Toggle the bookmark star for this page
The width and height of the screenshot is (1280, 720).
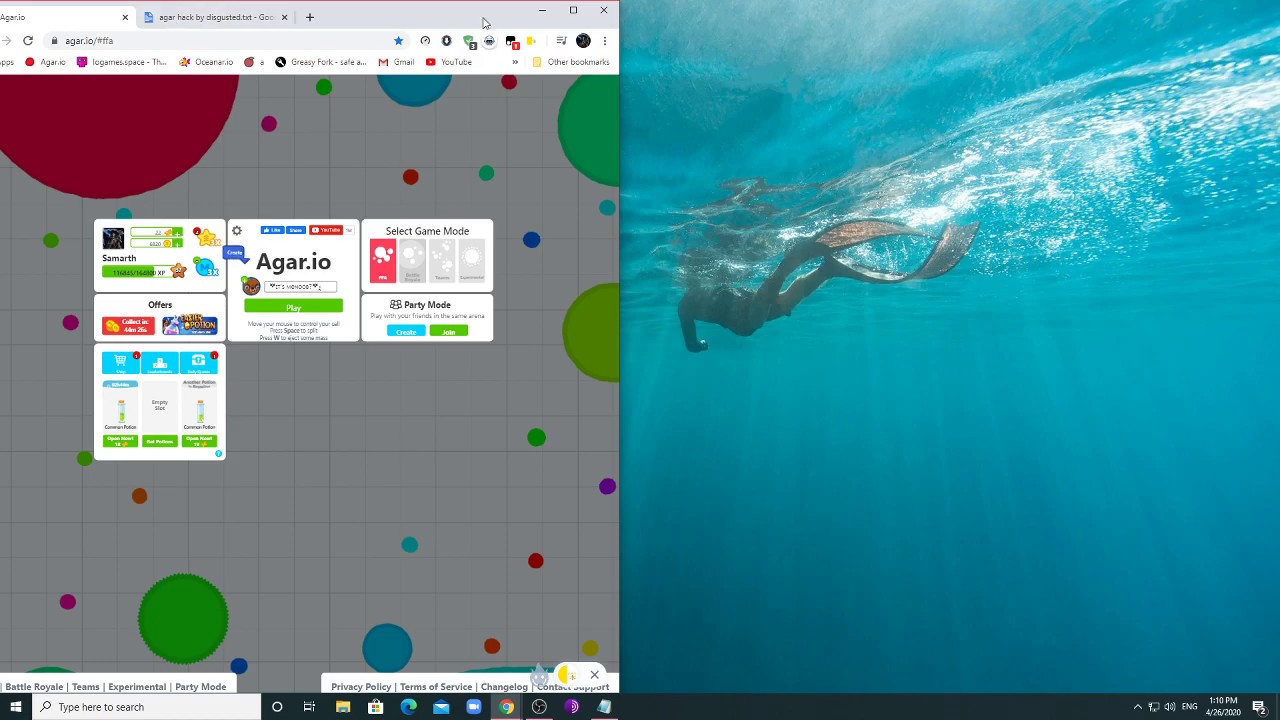tap(398, 41)
